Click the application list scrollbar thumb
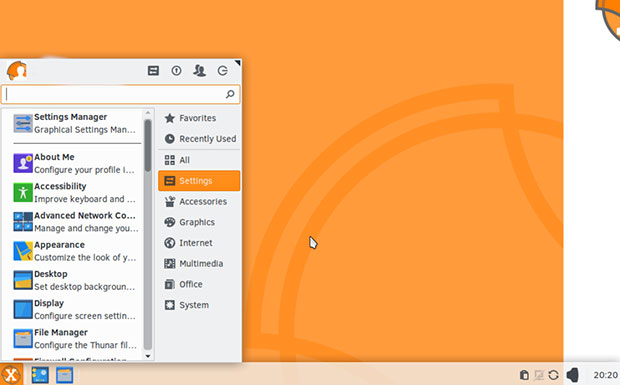Screen dimensions: 620x385 pos(148,145)
